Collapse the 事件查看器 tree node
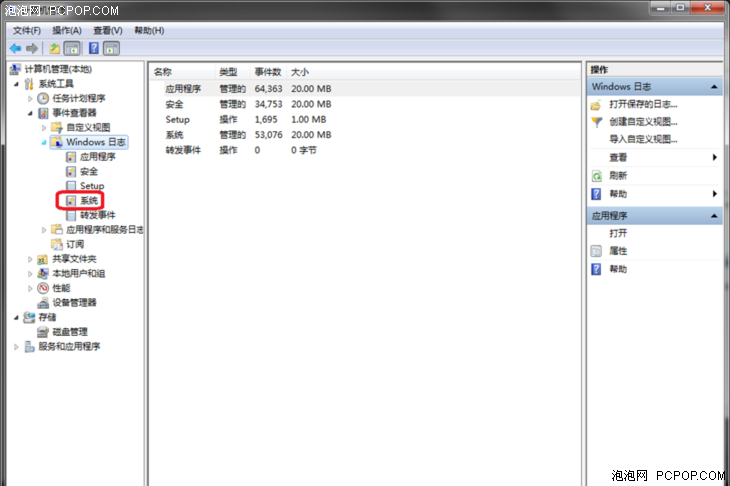Screen dimensions: 730x486 pos(30,113)
